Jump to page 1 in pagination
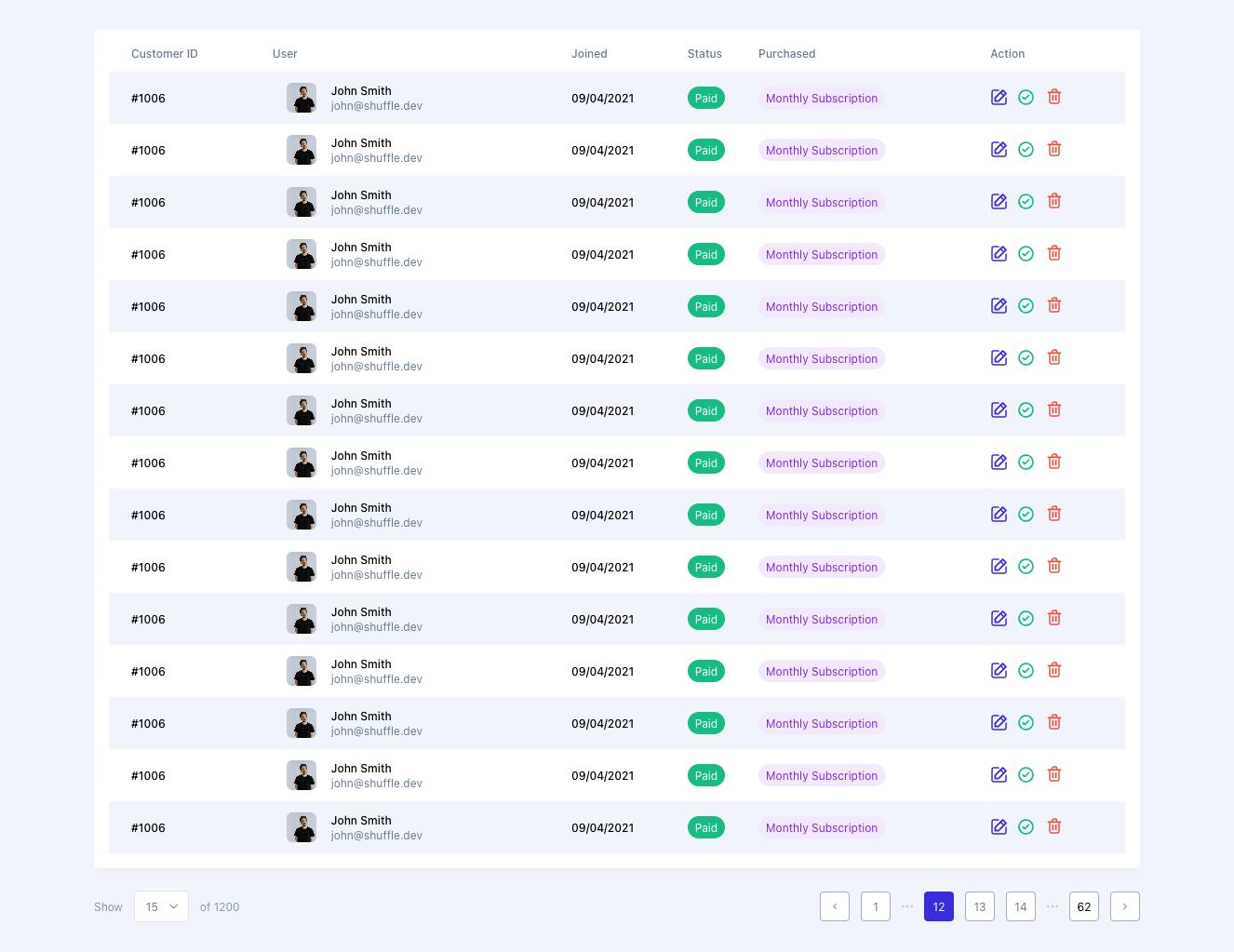 pos(876,906)
